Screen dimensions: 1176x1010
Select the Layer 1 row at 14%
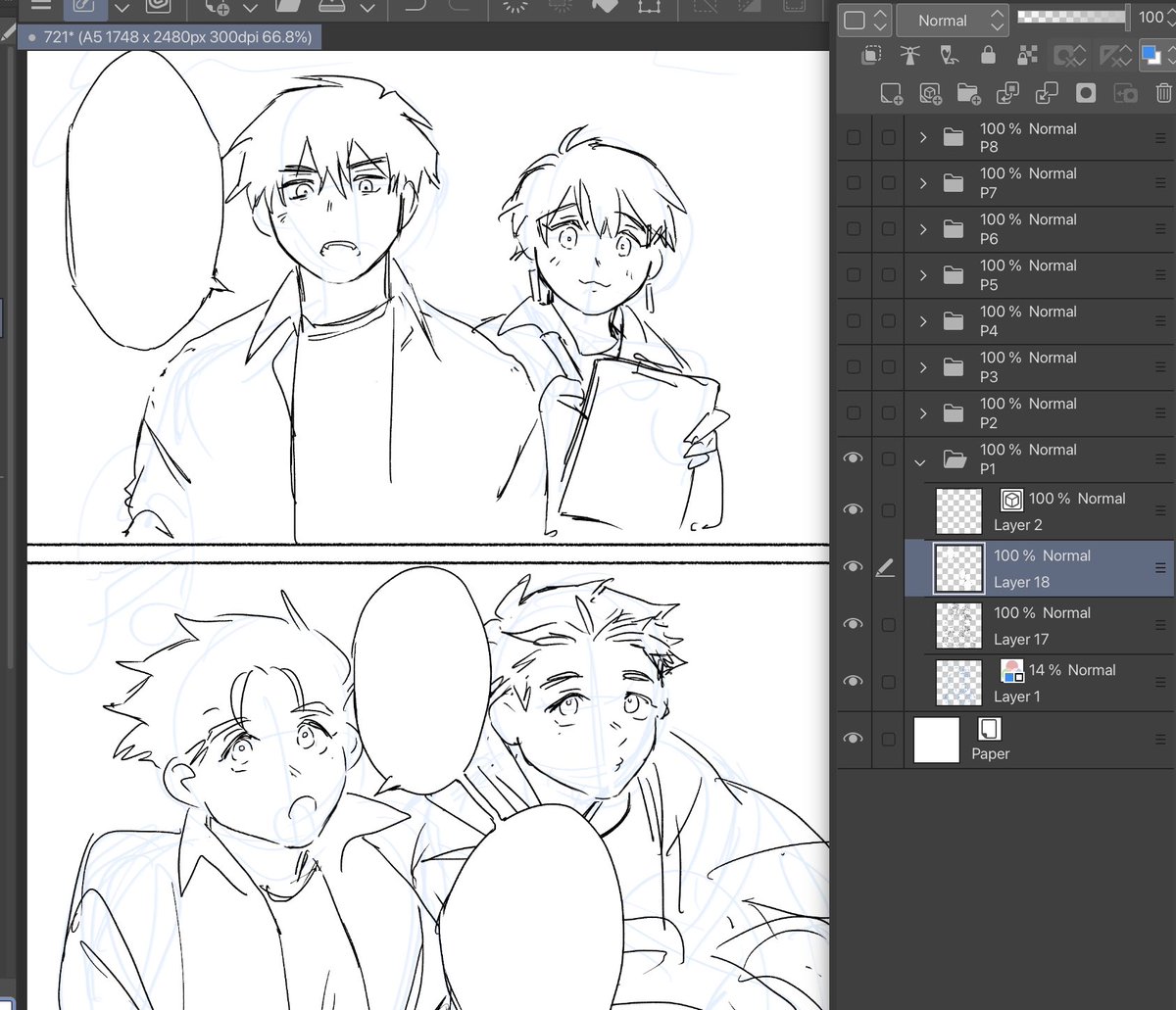(x=1039, y=682)
